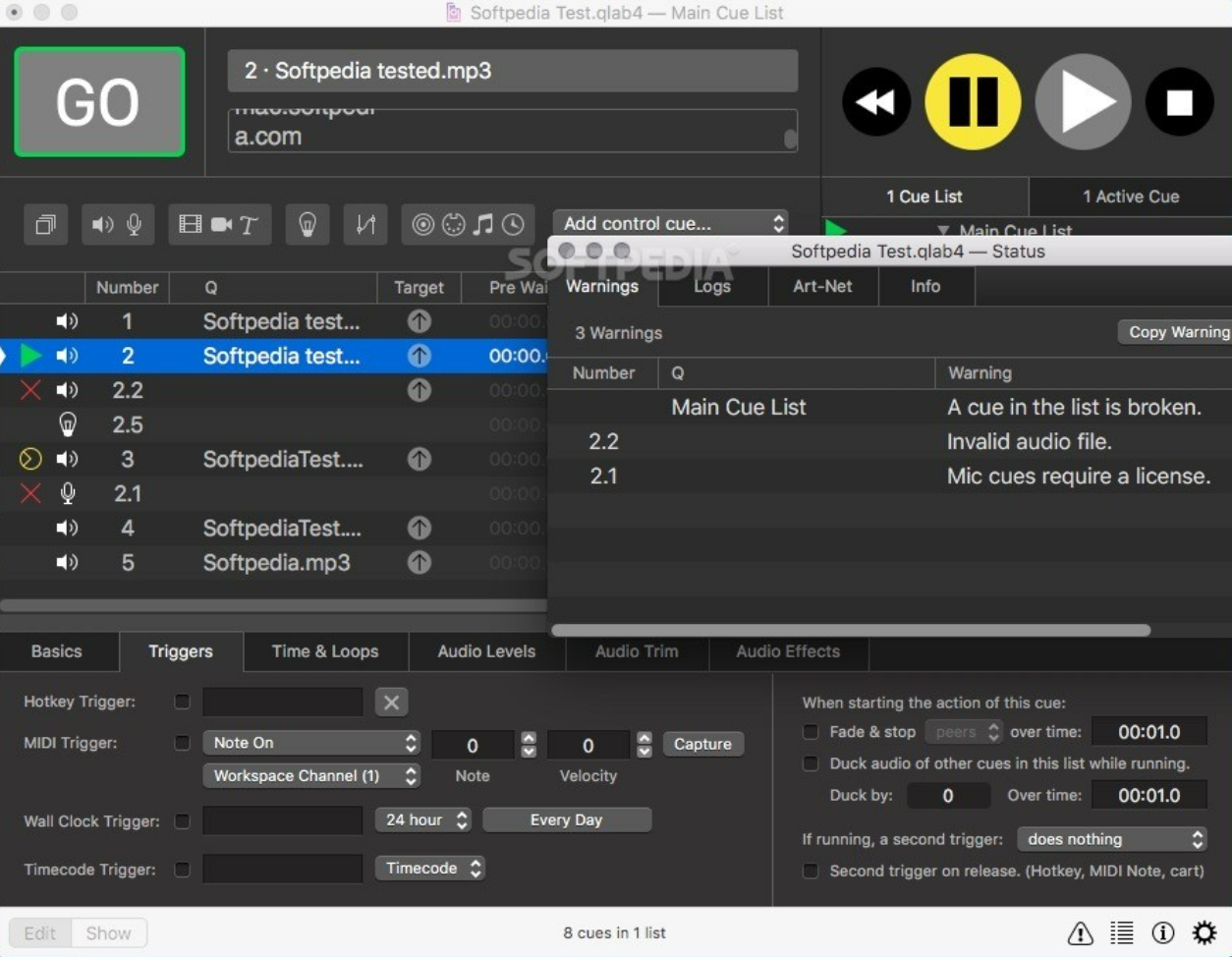The height and width of the screenshot is (957, 1232).
Task: Click the speaker icon of cue 5
Action: click(x=67, y=562)
